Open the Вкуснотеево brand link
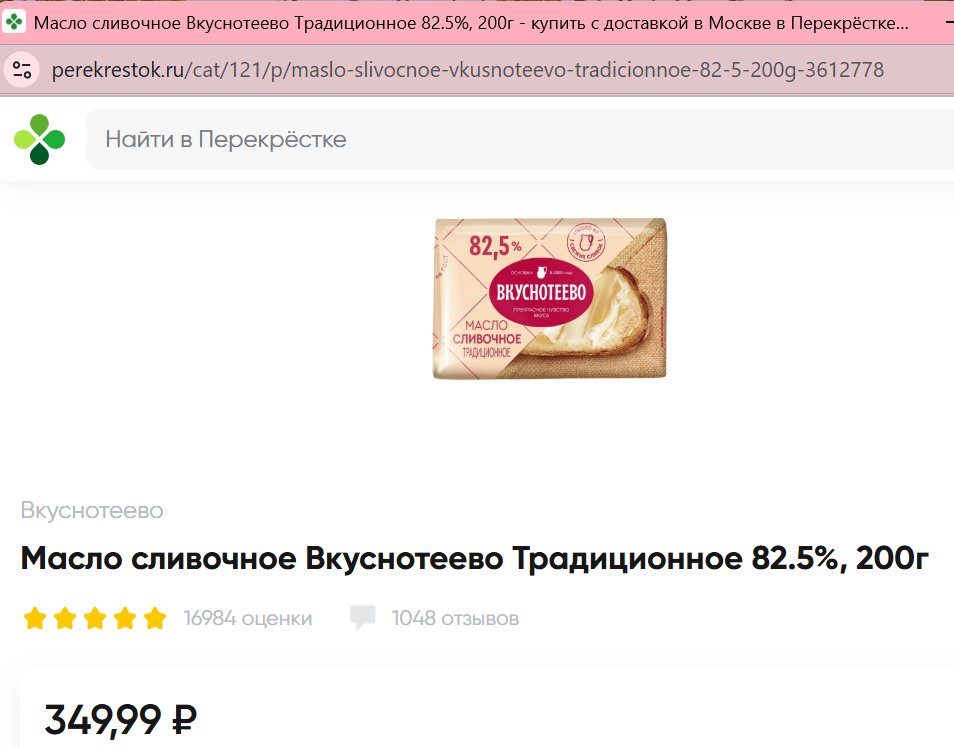 pyautogui.click(x=92, y=510)
